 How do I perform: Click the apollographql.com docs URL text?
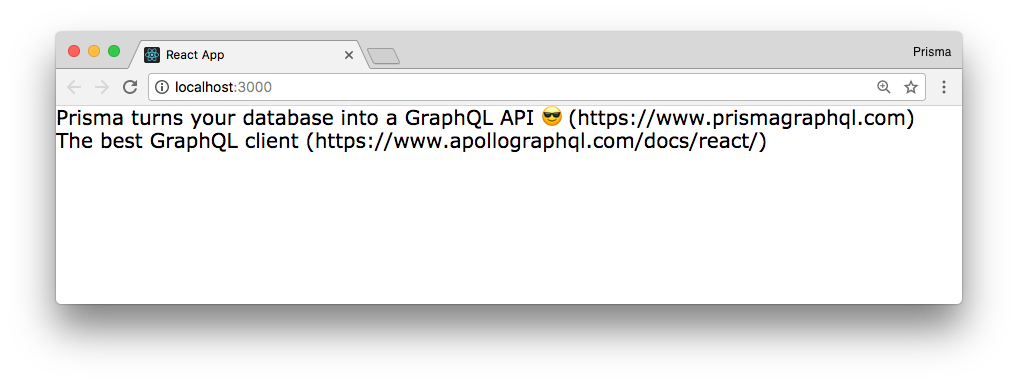[x=536, y=141]
